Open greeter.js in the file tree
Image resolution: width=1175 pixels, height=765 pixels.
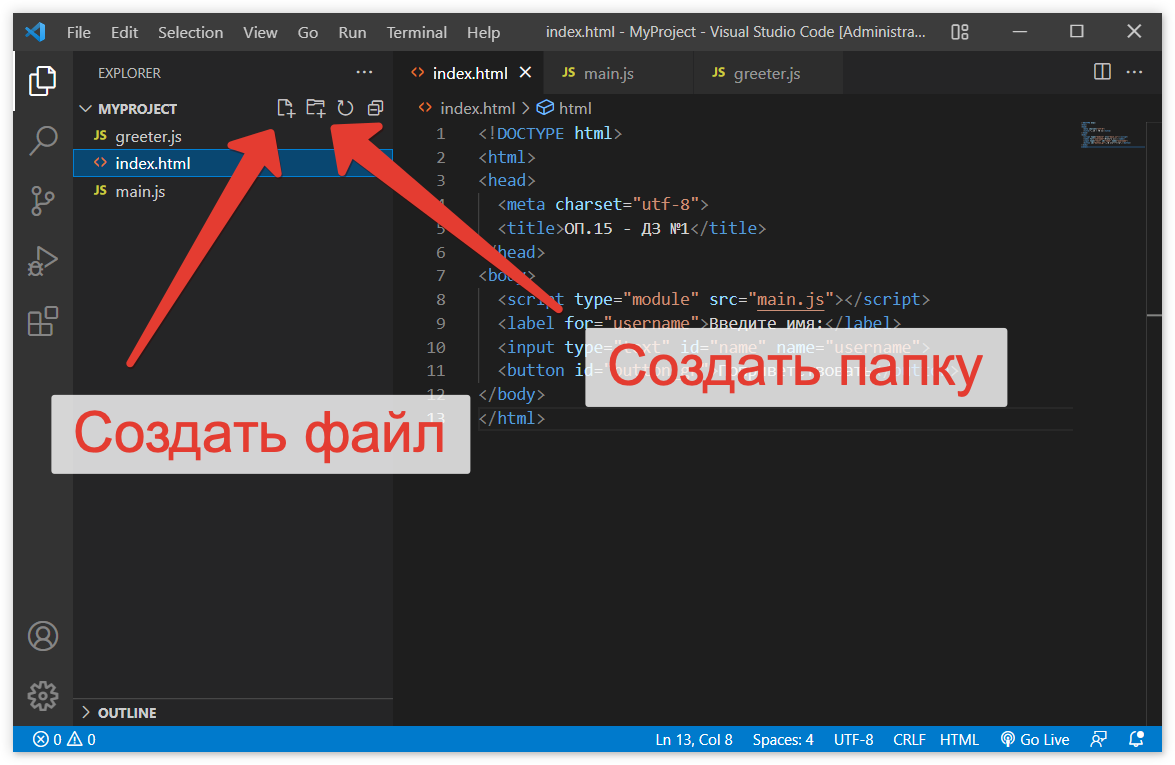click(148, 136)
